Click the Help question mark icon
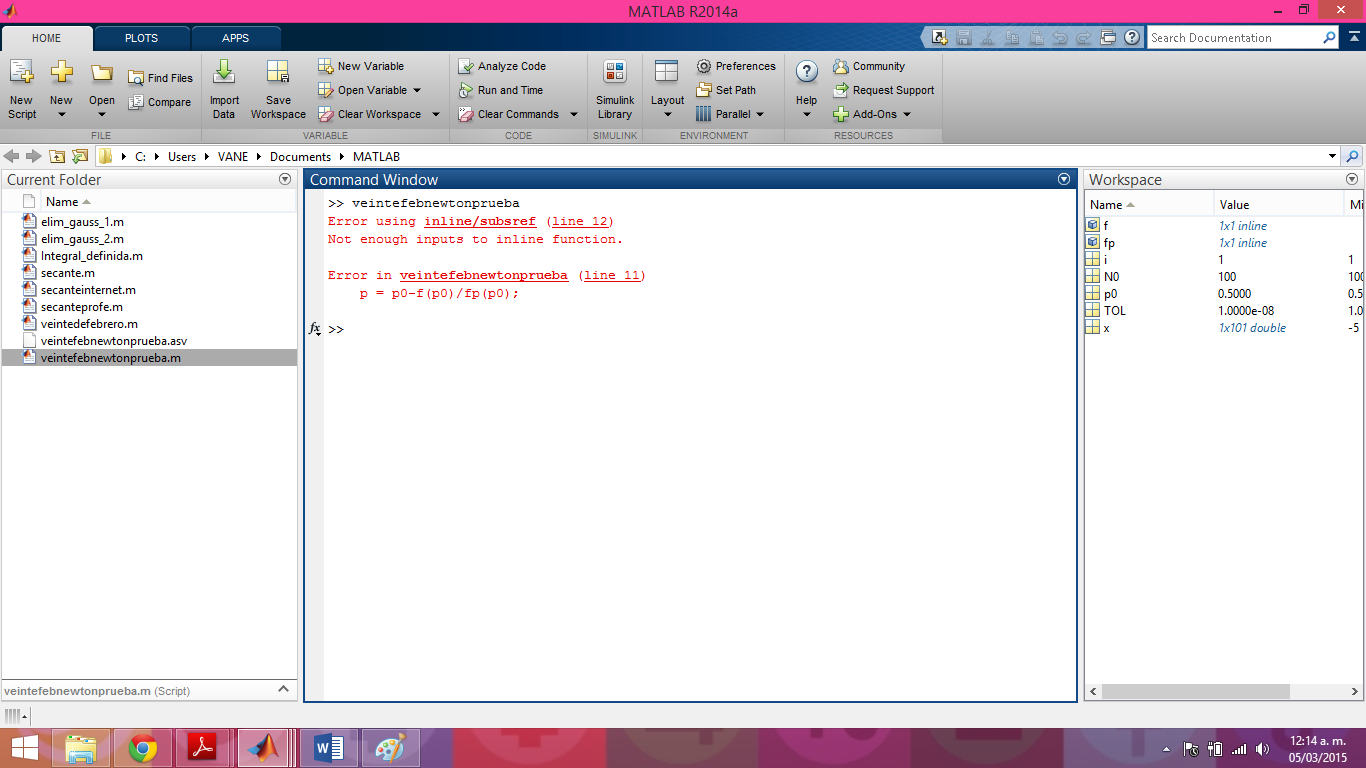 pyautogui.click(x=806, y=73)
